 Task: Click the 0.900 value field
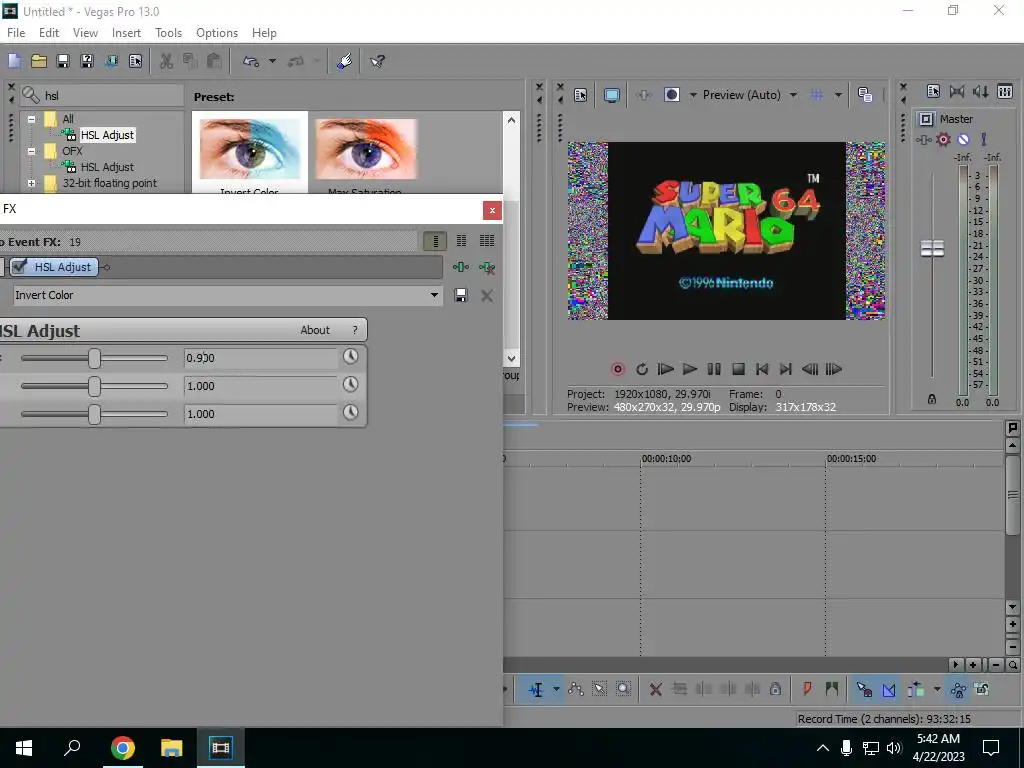tap(261, 358)
